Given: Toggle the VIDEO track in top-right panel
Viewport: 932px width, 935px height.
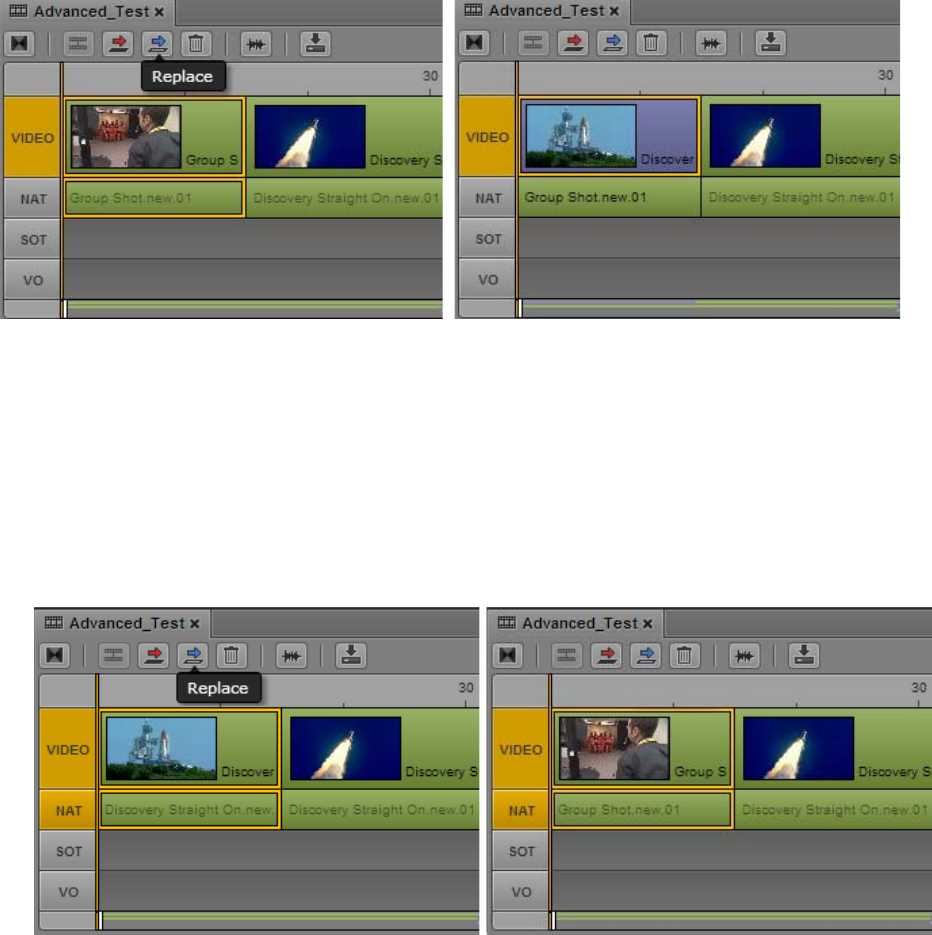Looking at the screenshot, I should point(487,137).
